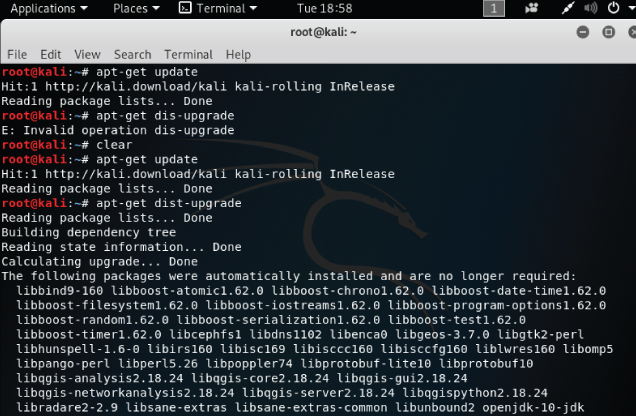Open the power icon system menu
Image resolution: width=636 pixels, height=416 pixels.
[x=613, y=8]
